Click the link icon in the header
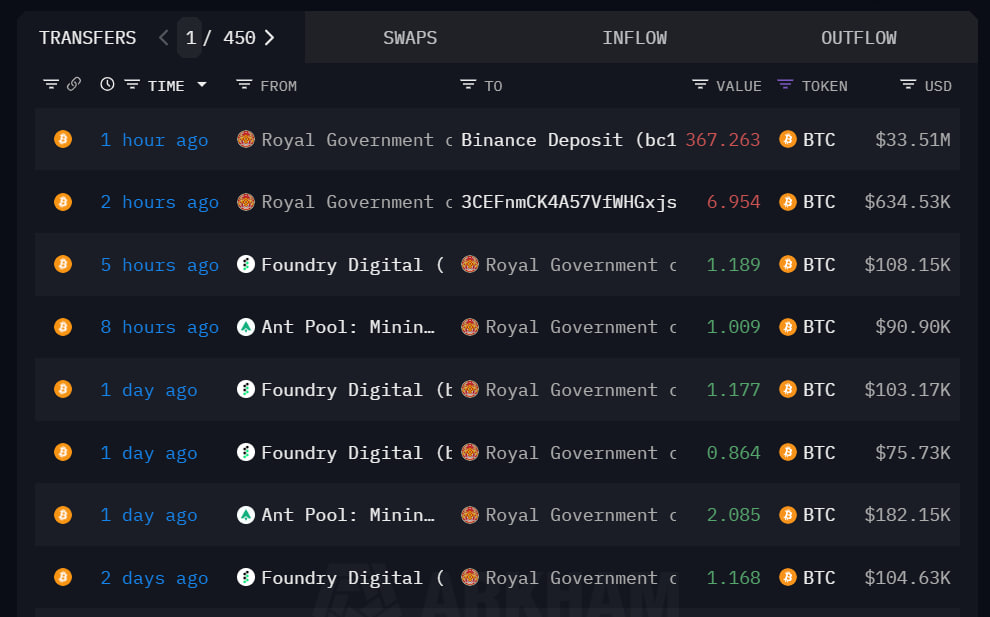990x617 pixels. coord(74,84)
